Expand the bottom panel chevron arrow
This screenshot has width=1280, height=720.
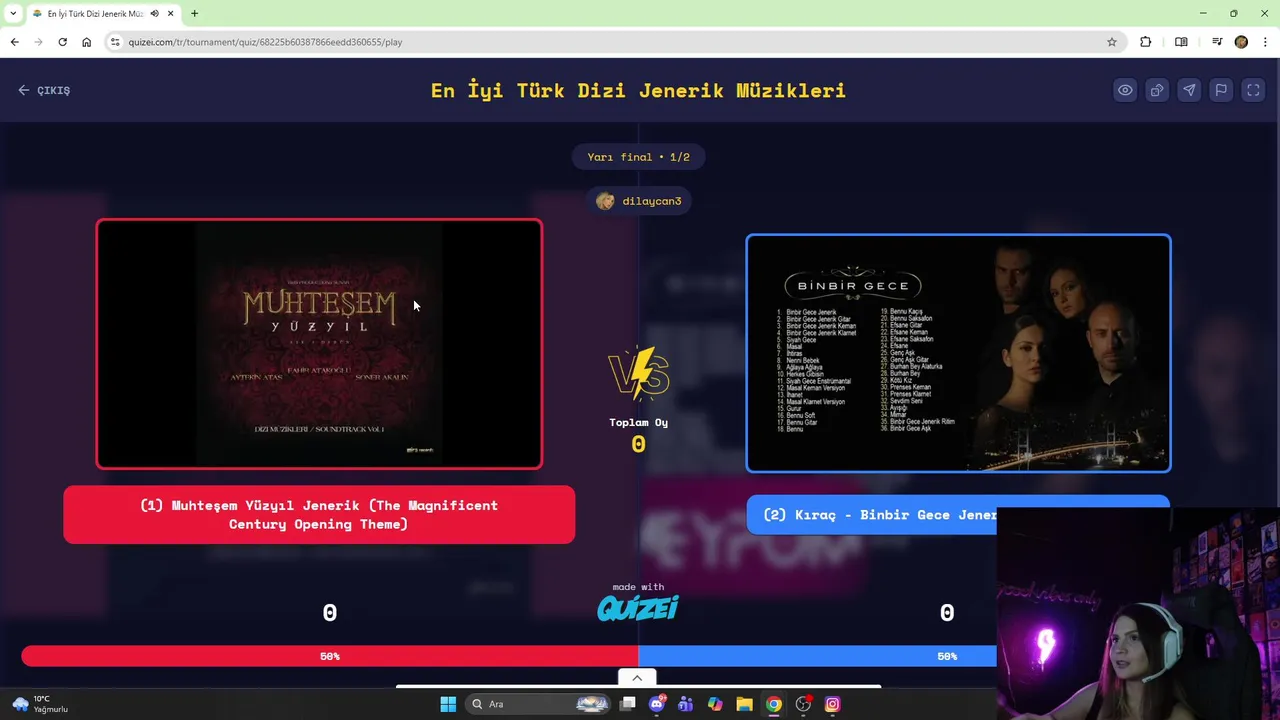pyautogui.click(x=637, y=678)
